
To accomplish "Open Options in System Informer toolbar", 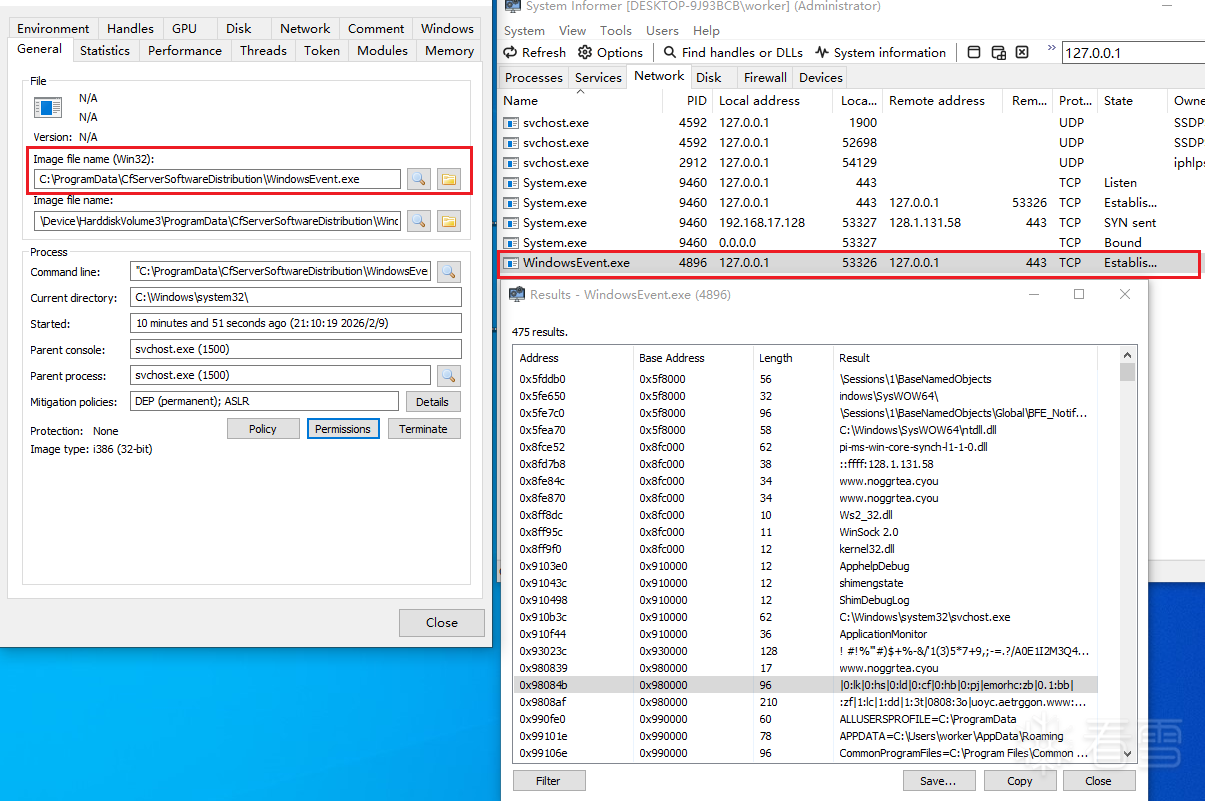I will pos(609,52).
